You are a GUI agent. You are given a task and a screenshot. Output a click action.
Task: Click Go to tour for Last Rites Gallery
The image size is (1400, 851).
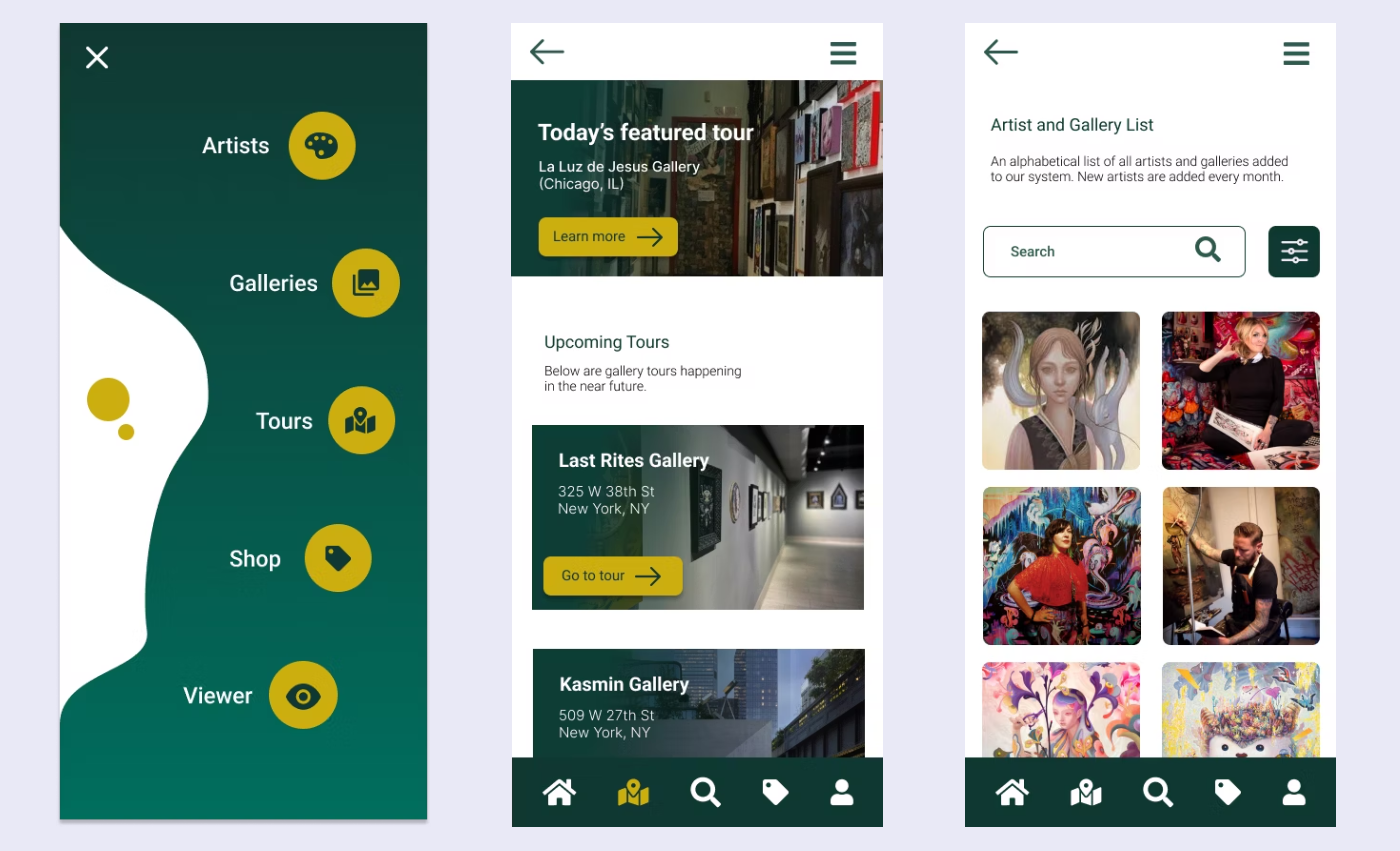[x=613, y=576]
